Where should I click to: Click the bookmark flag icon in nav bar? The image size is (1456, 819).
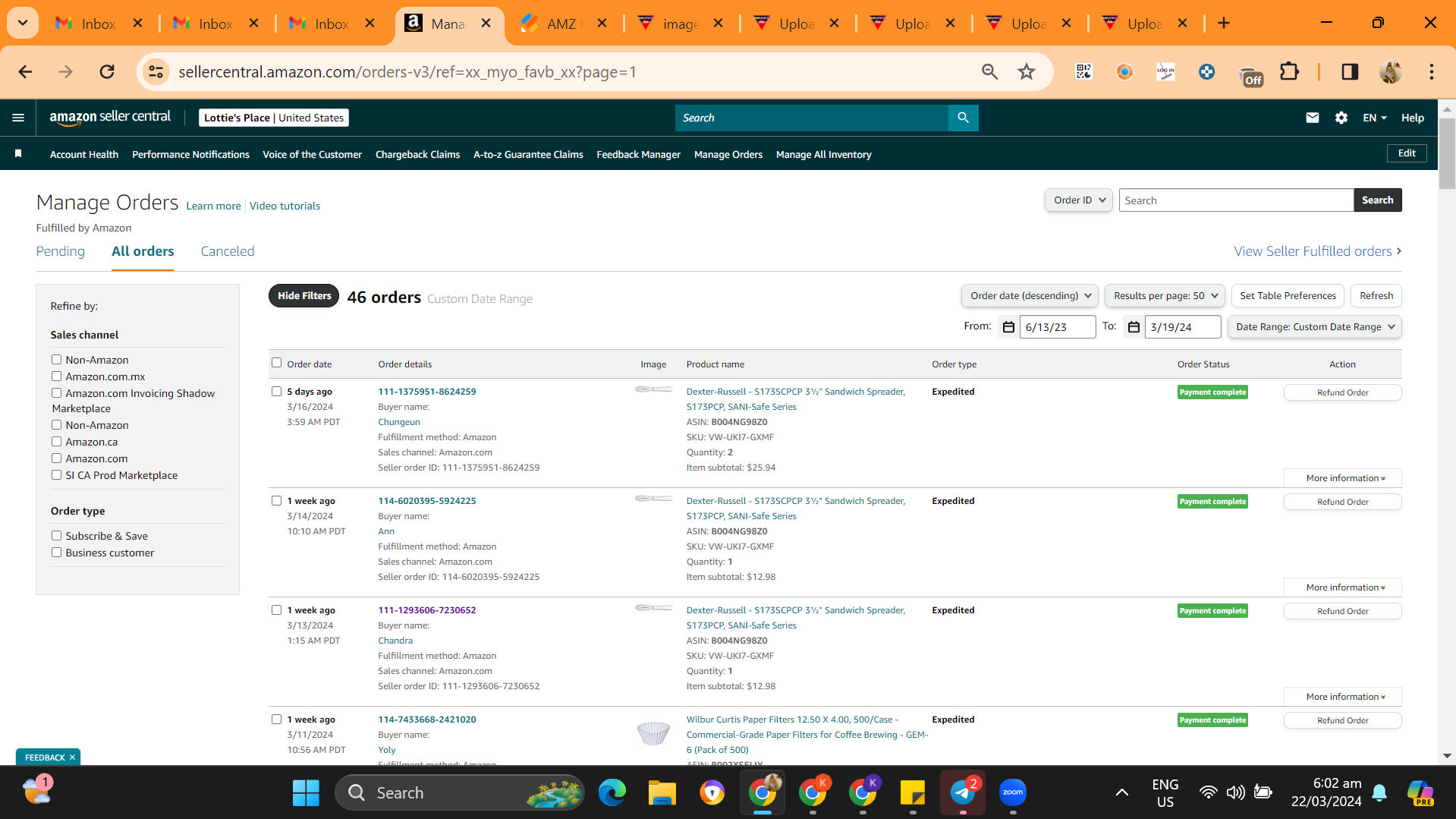[18, 154]
